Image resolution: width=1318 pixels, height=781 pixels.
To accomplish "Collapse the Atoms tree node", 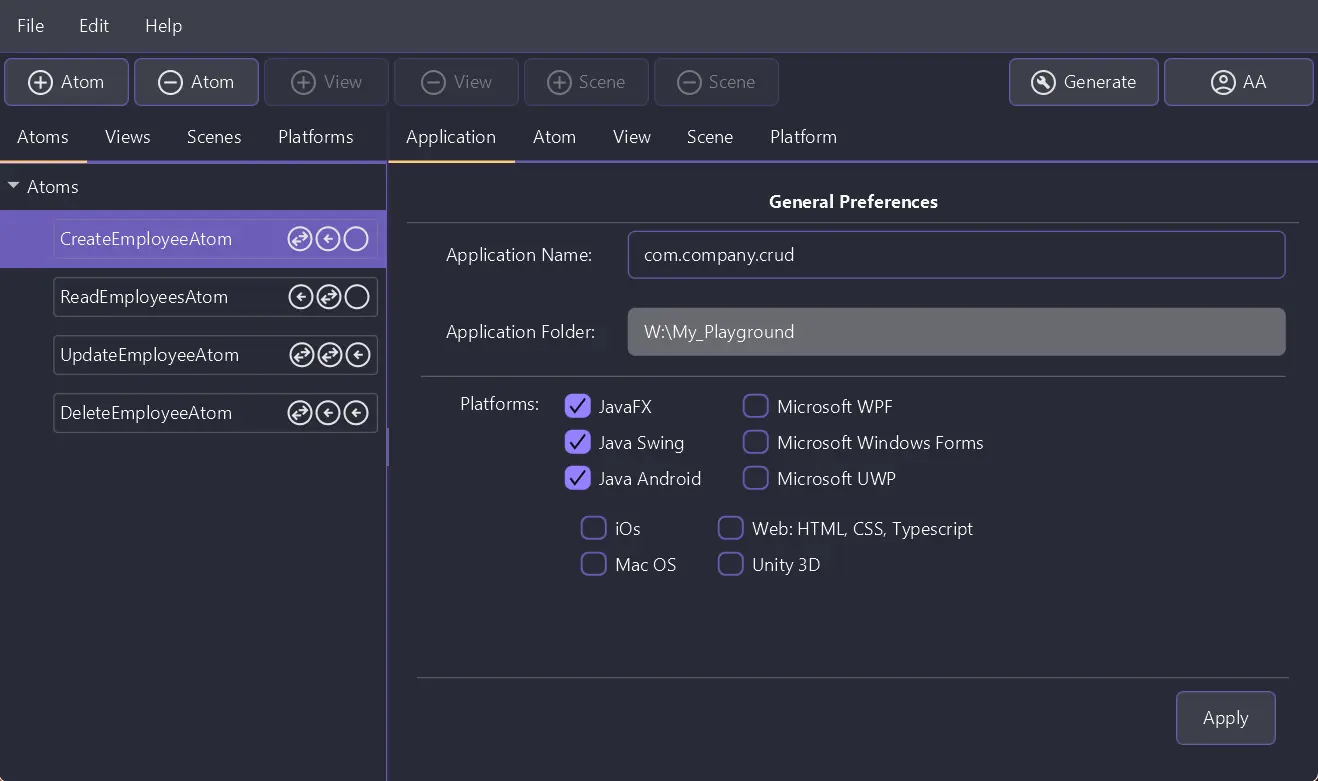I will point(14,187).
